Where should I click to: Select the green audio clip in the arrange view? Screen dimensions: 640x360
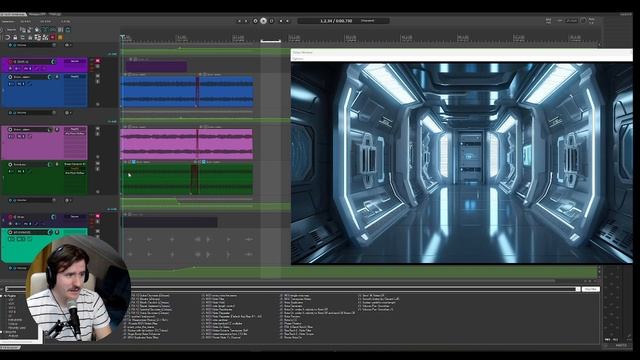187,179
